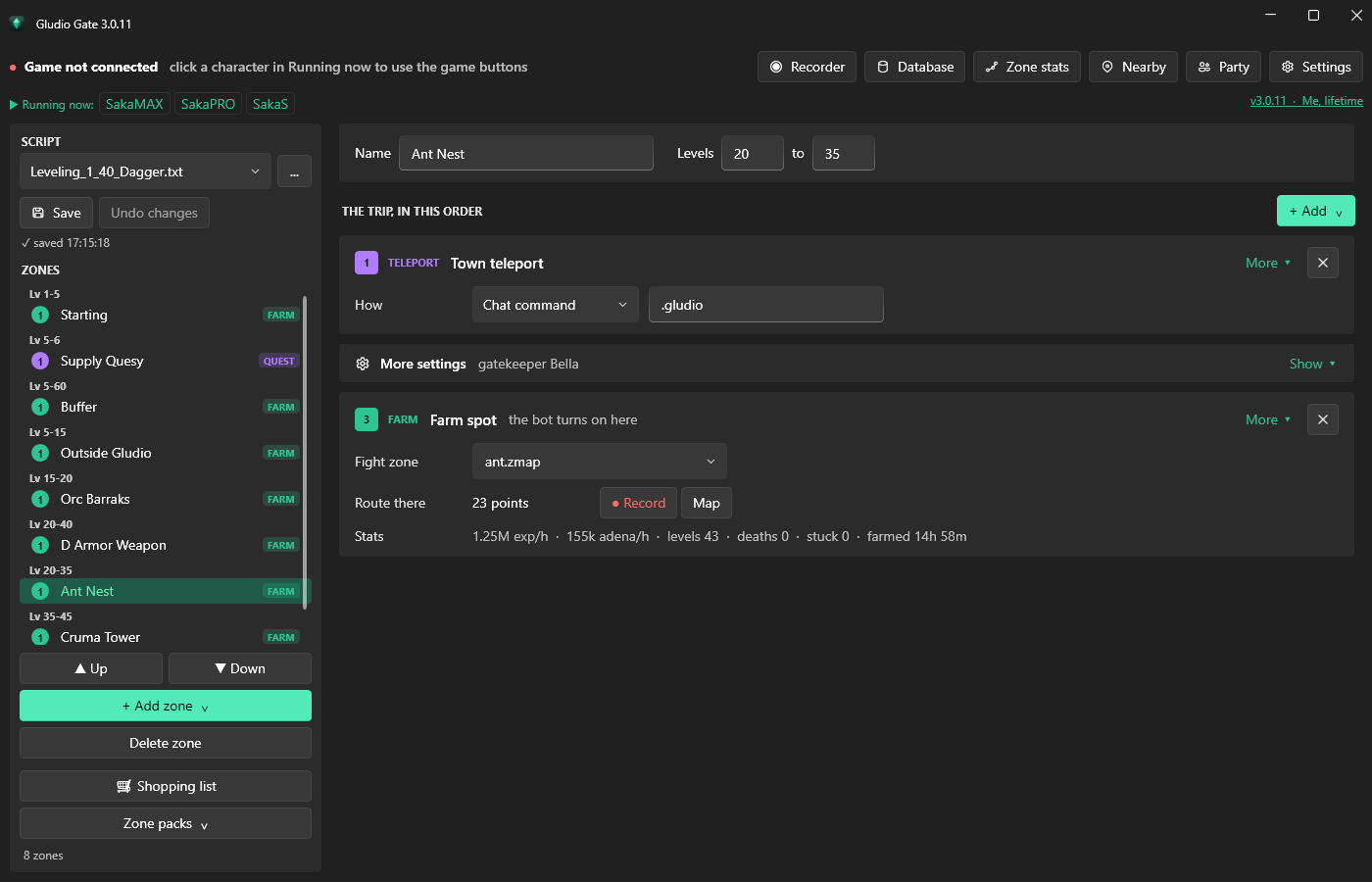Remove the Town teleport step with X

(x=1322, y=263)
